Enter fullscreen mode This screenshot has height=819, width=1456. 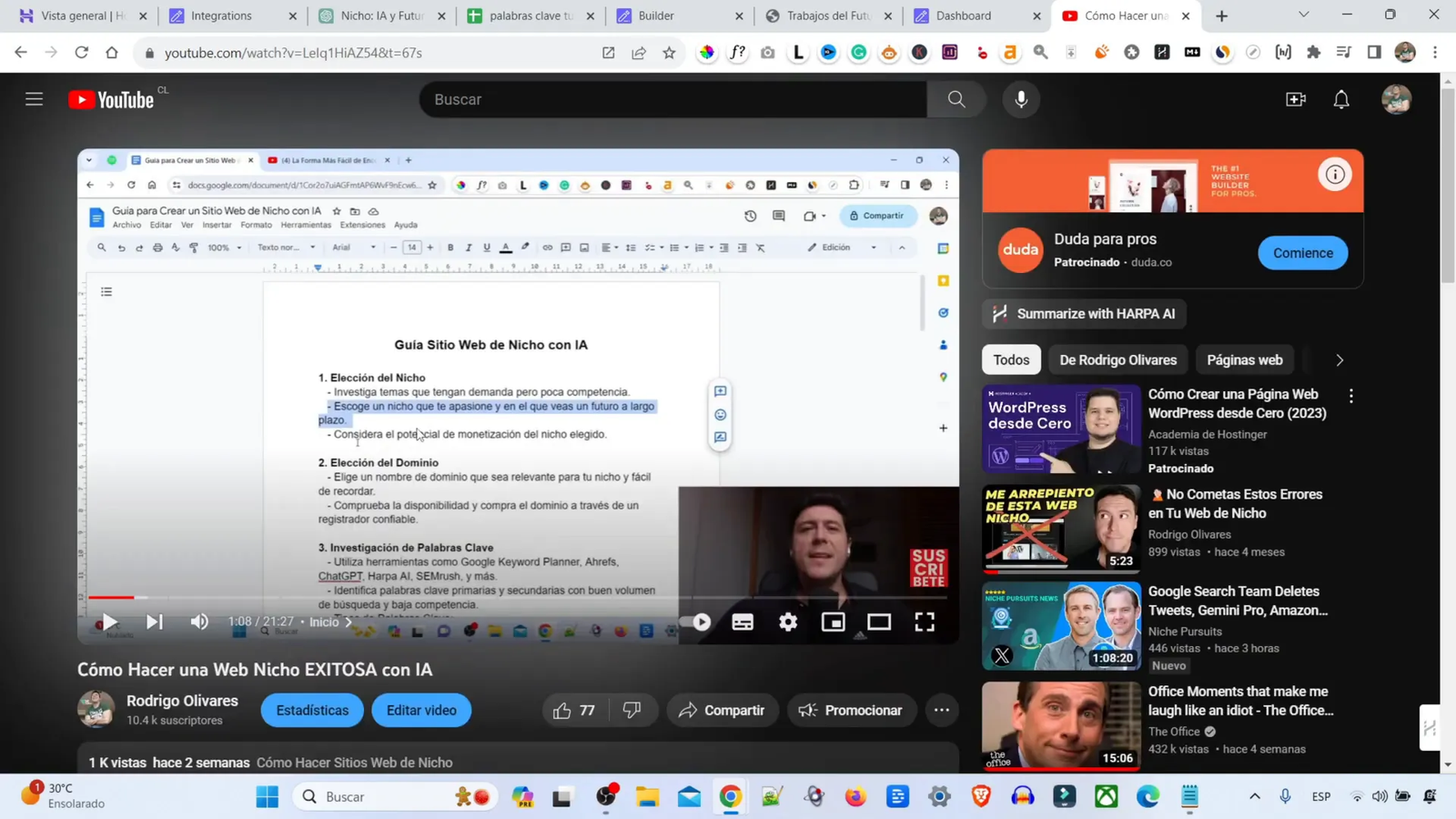[x=925, y=622]
